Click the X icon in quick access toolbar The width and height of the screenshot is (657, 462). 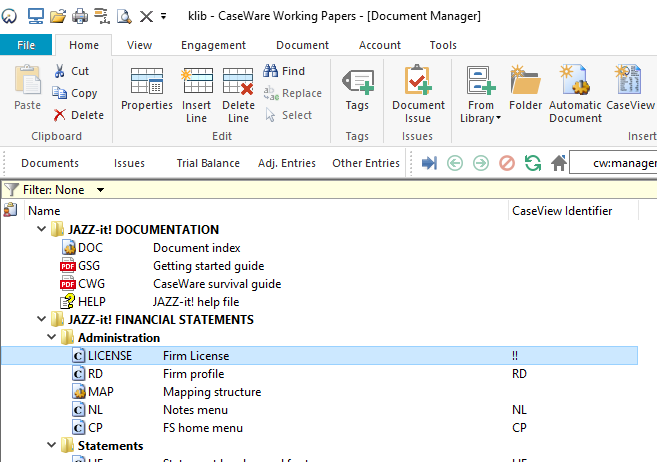(146, 16)
